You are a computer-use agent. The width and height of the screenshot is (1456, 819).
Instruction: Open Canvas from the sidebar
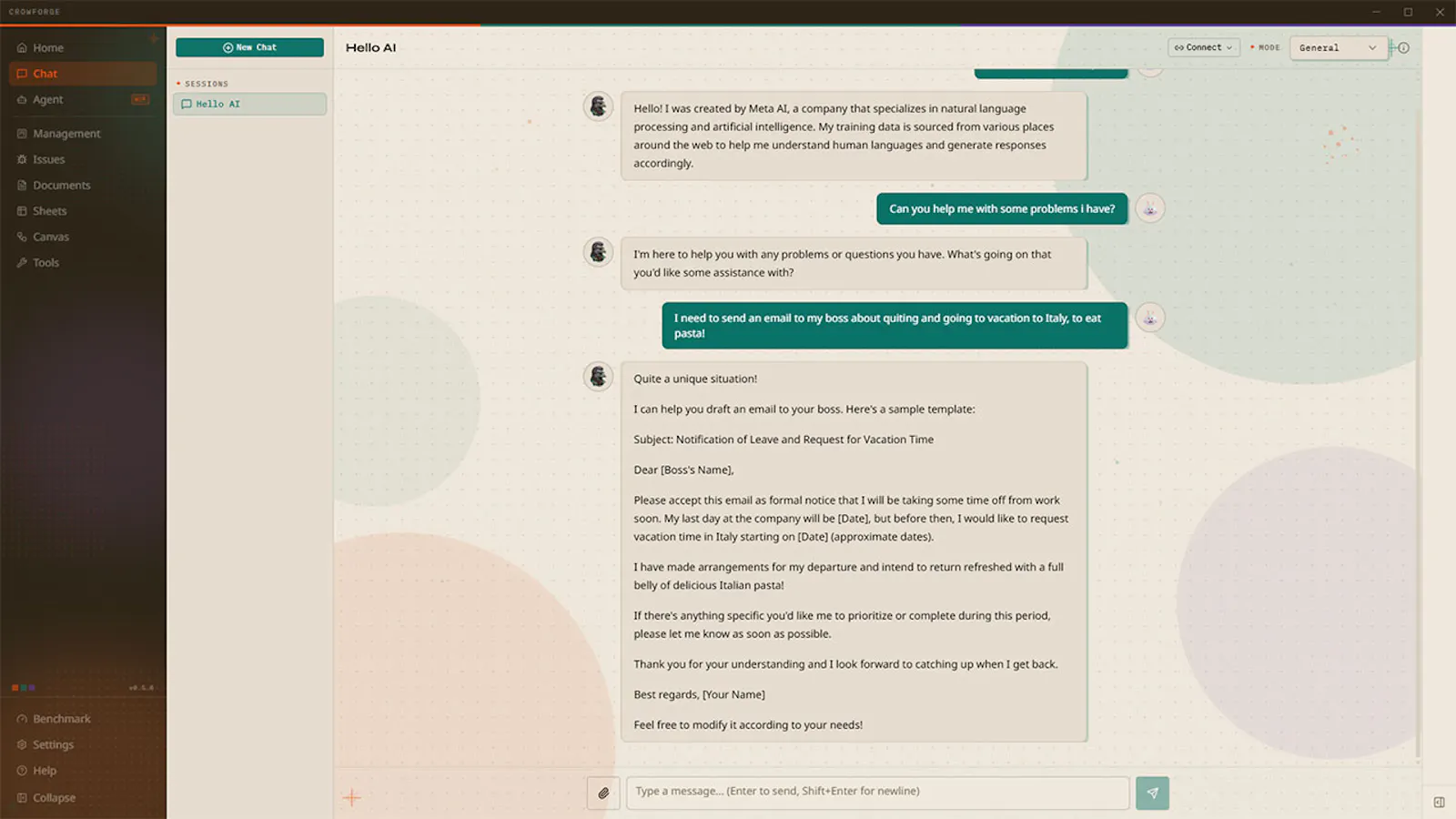click(x=82, y=237)
